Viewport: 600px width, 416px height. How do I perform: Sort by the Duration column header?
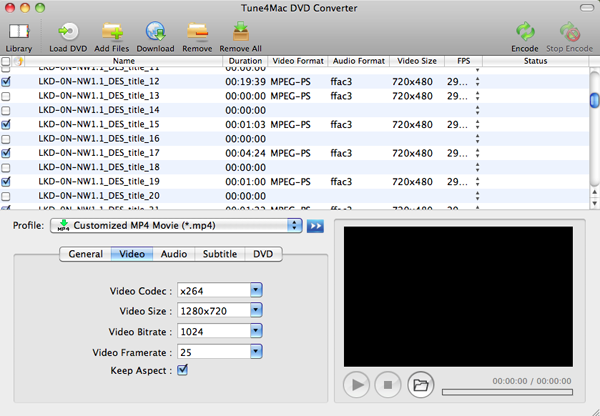[245, 61]
